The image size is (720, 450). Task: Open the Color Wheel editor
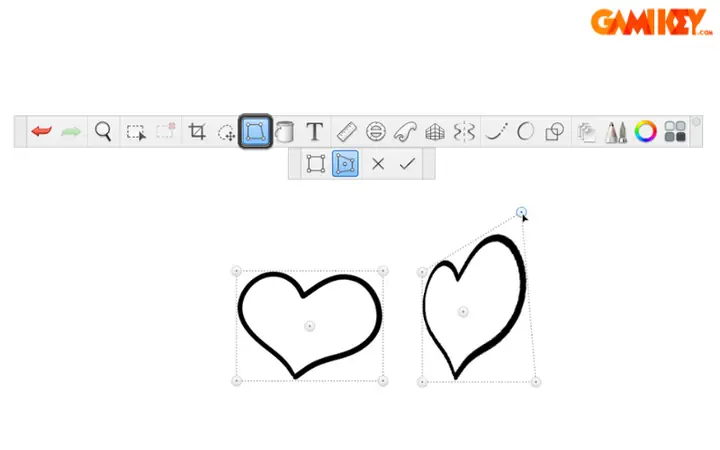click(x=646, y=132)
